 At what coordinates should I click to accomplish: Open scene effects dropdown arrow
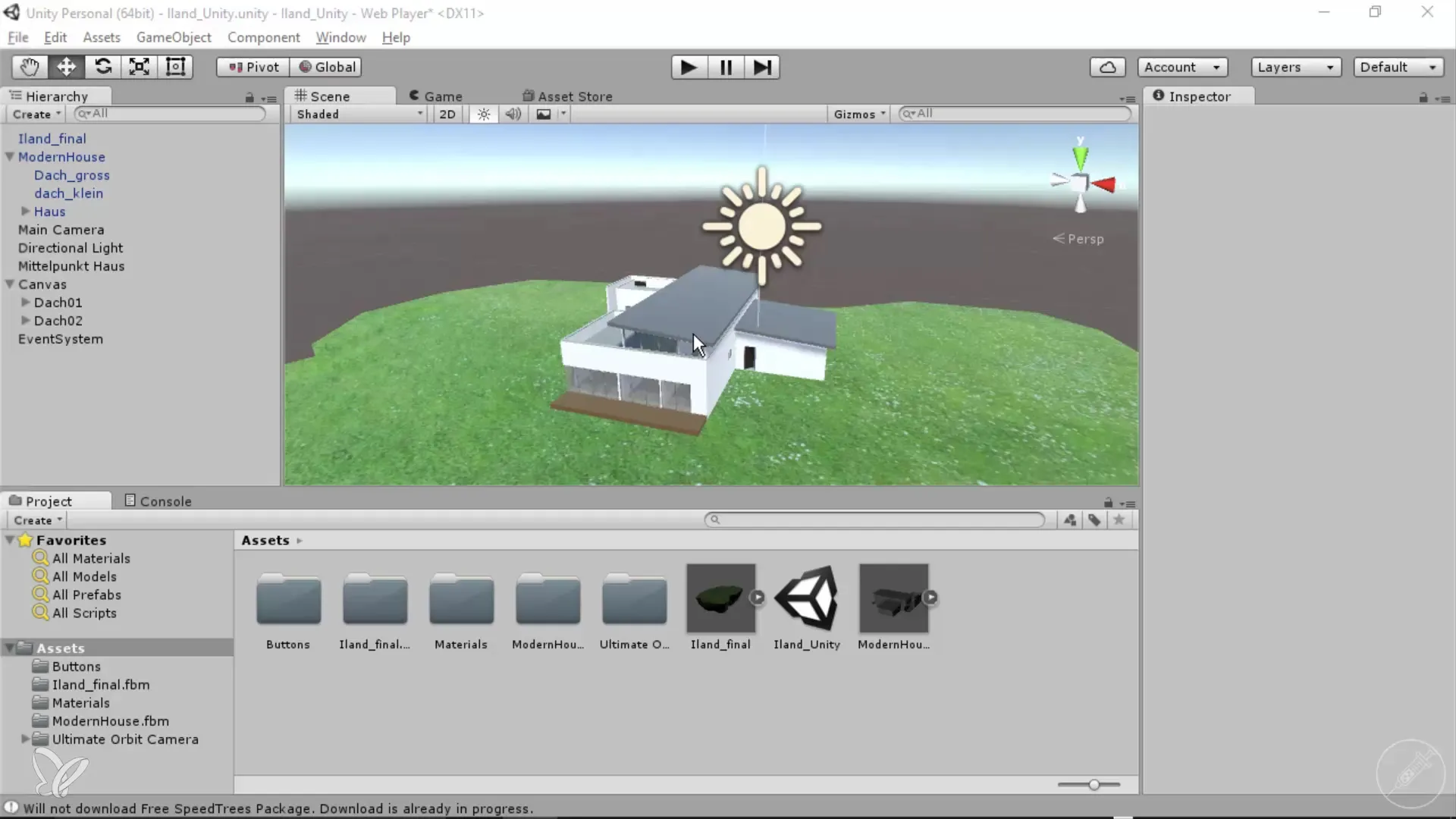pyautogui.click(x=563, y=114)
